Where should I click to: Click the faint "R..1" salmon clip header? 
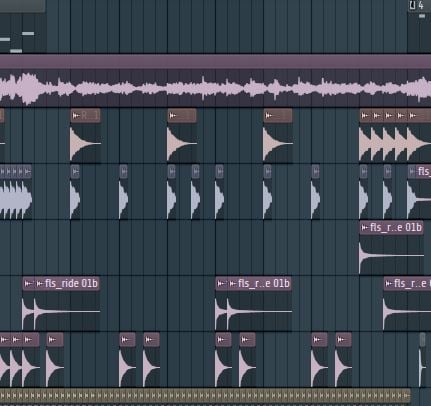click(x=85, y=116)
